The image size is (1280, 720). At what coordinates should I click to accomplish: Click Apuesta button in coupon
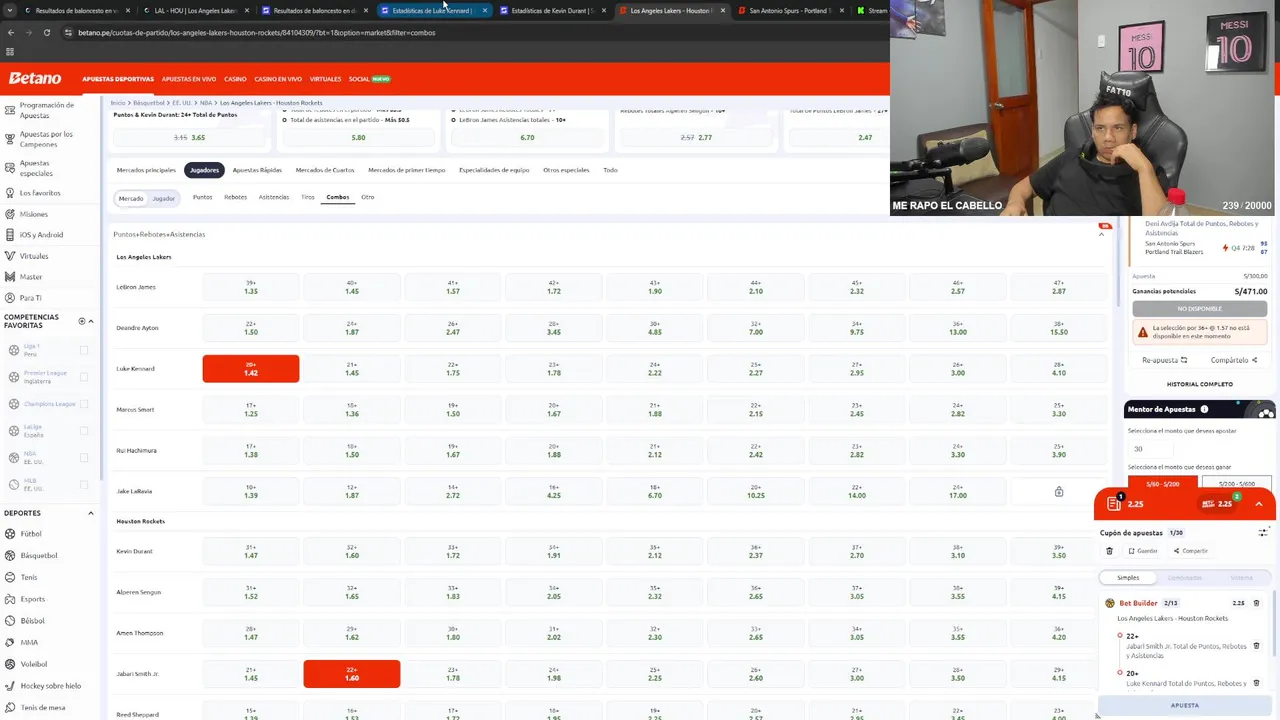click(x=1185, y=705)
